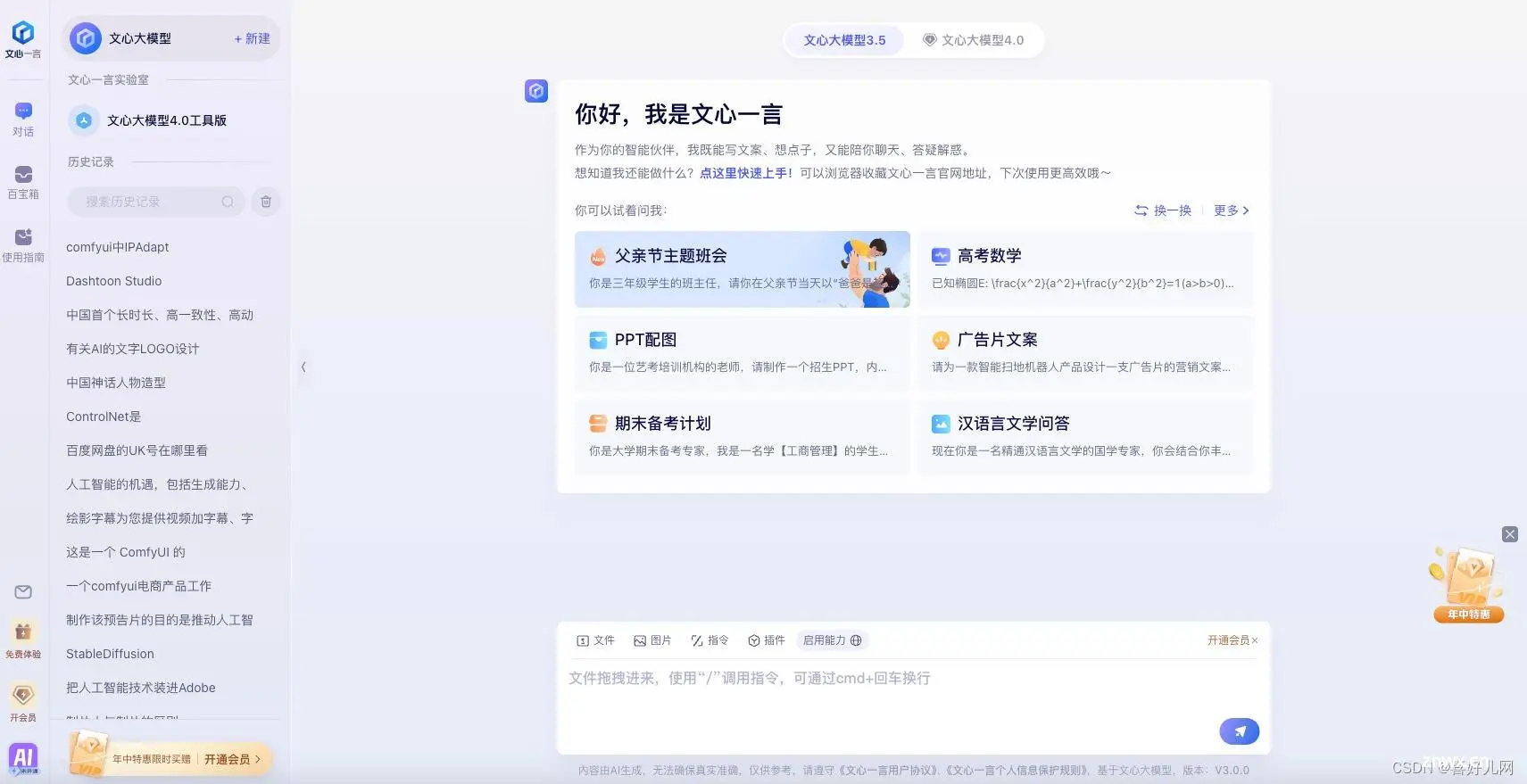Click the 文心一言 logo icon

pos(23,34)
